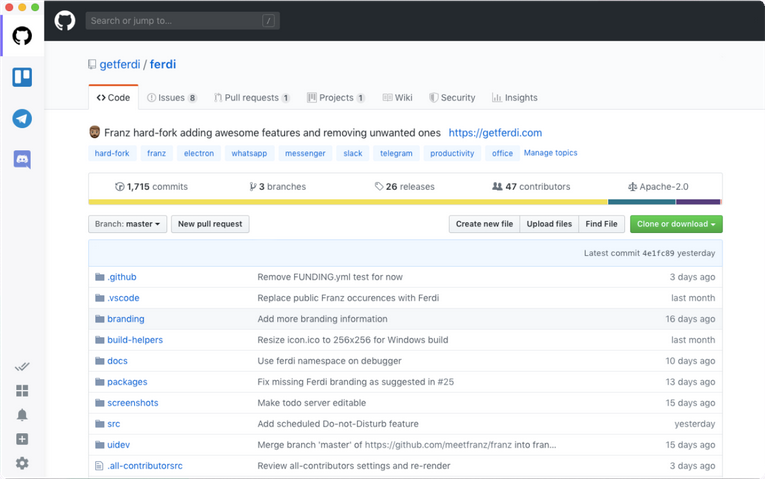Switch to Trello service in sidebar
The image size is (765, 479).
[22, 77]
